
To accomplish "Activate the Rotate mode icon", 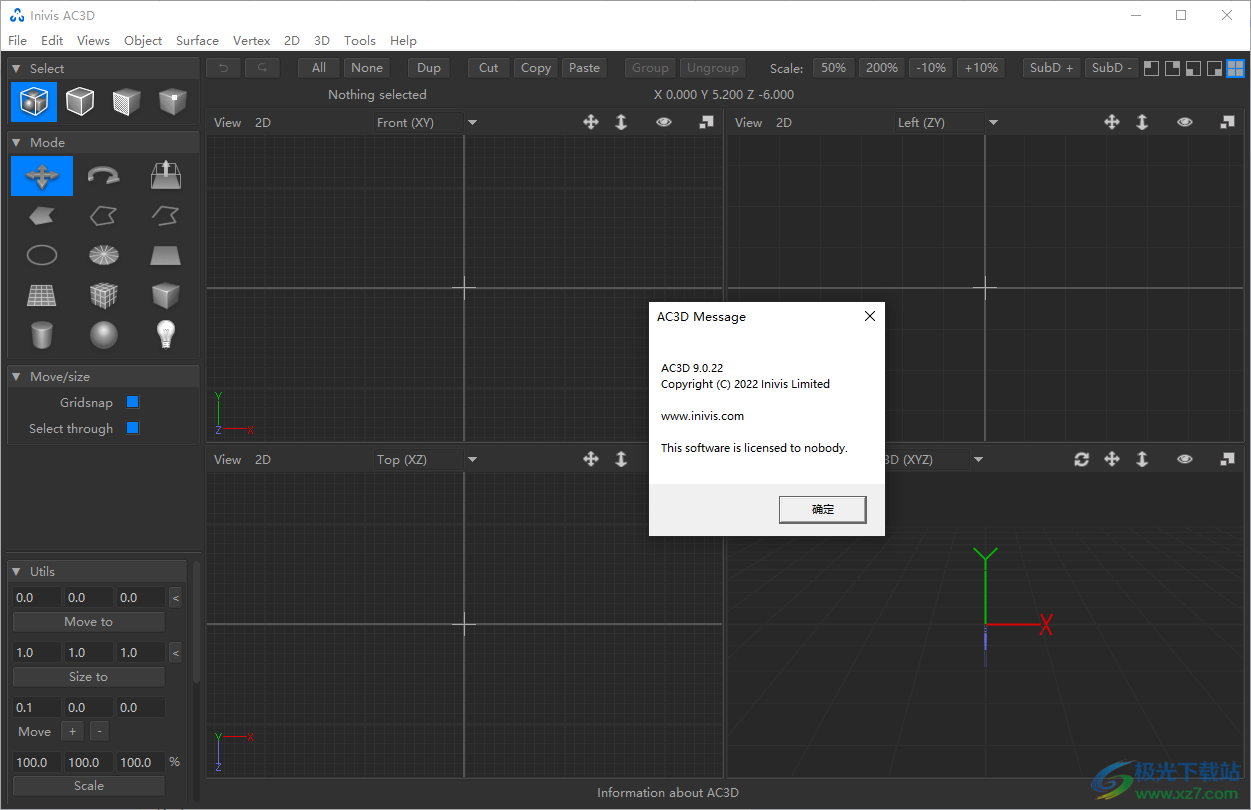I will (104, 176).
